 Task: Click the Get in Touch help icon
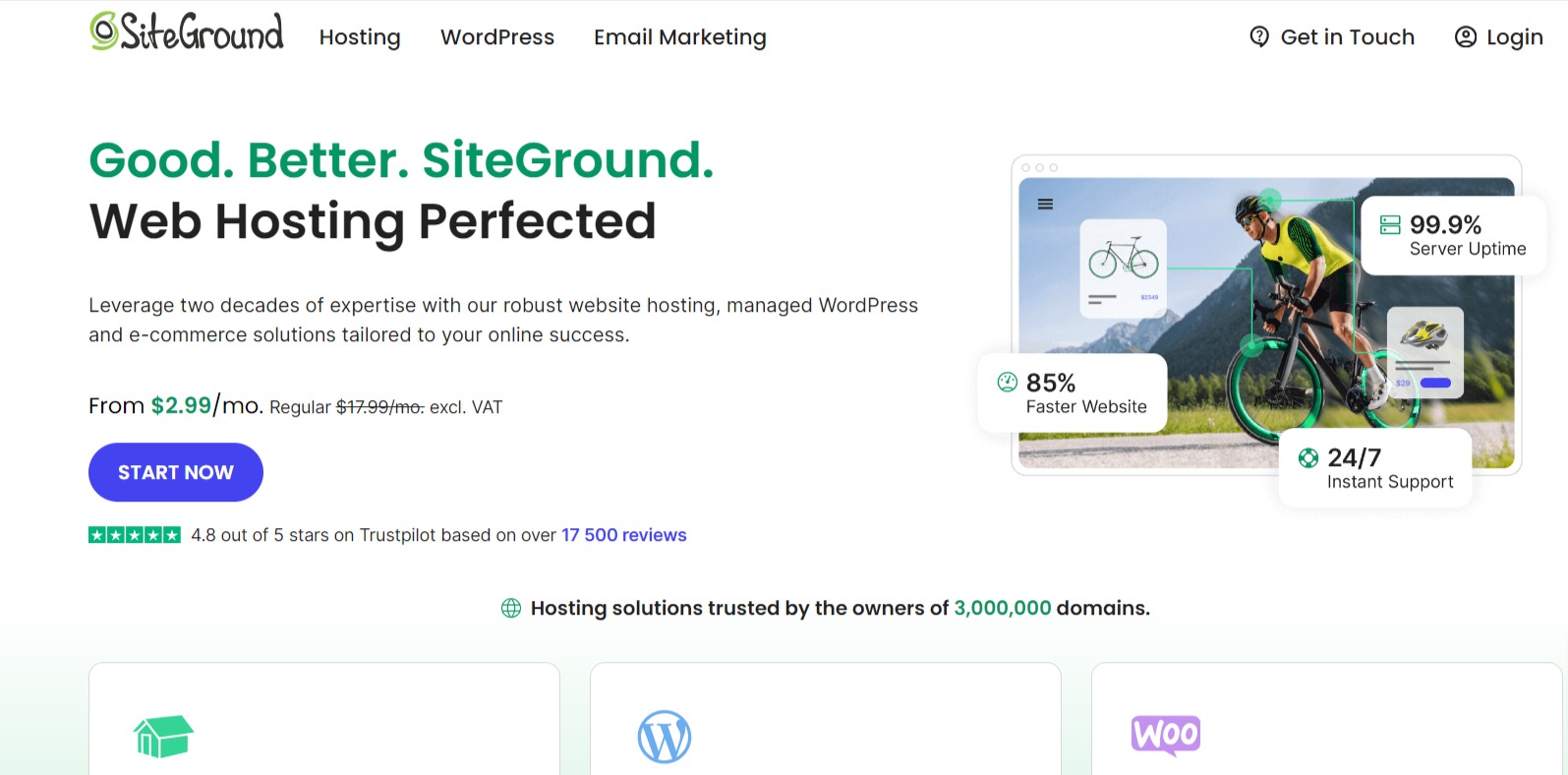click(1259, 37)
